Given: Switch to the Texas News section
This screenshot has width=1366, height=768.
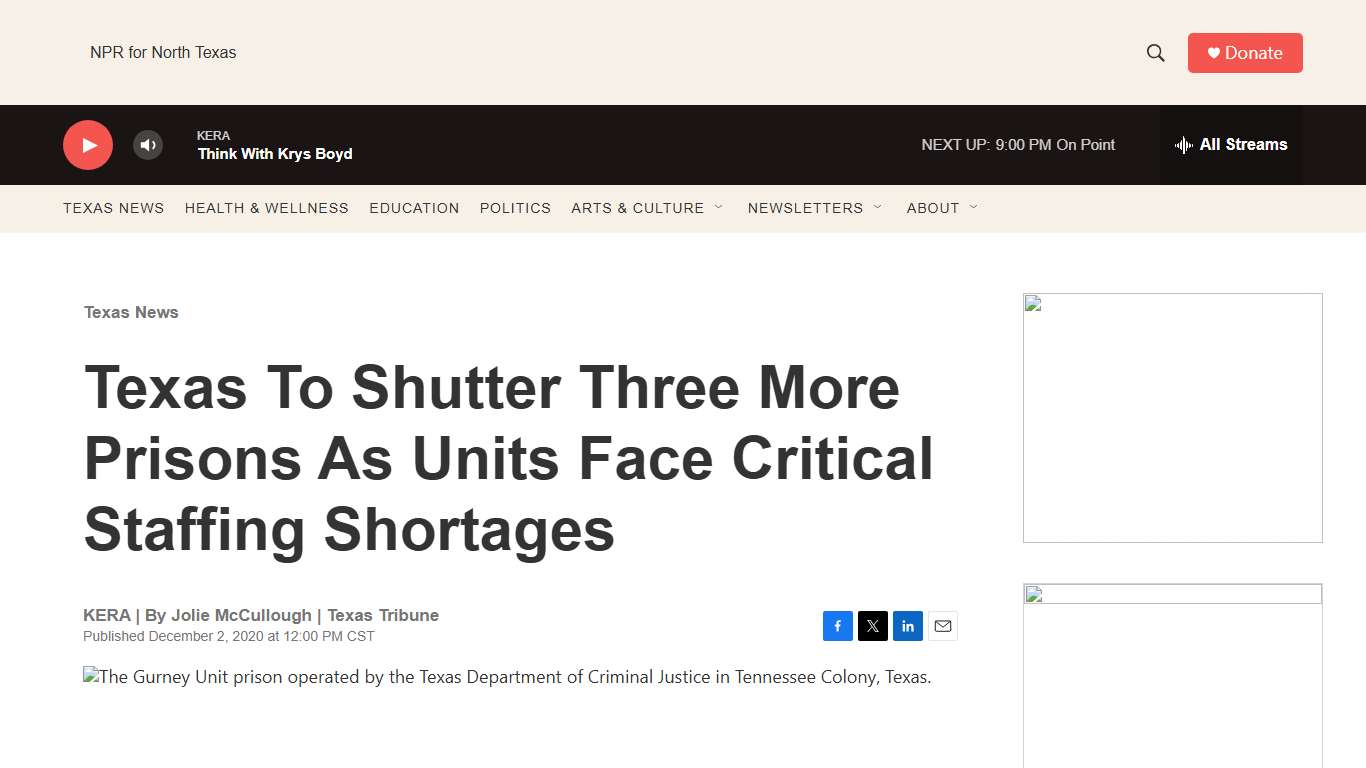Looking at the screenshot, I should tap(113, 208).
